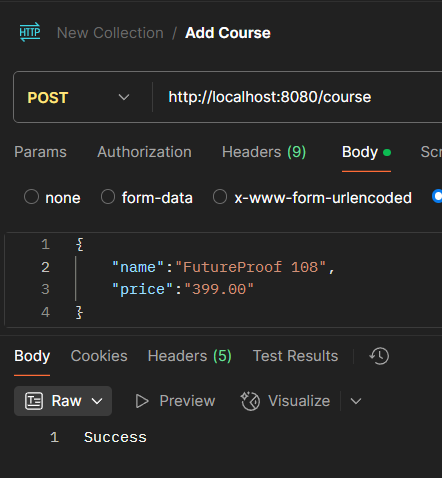The image size is (442, 478).
Task: Open response Cookies tab
Action: 99,356
